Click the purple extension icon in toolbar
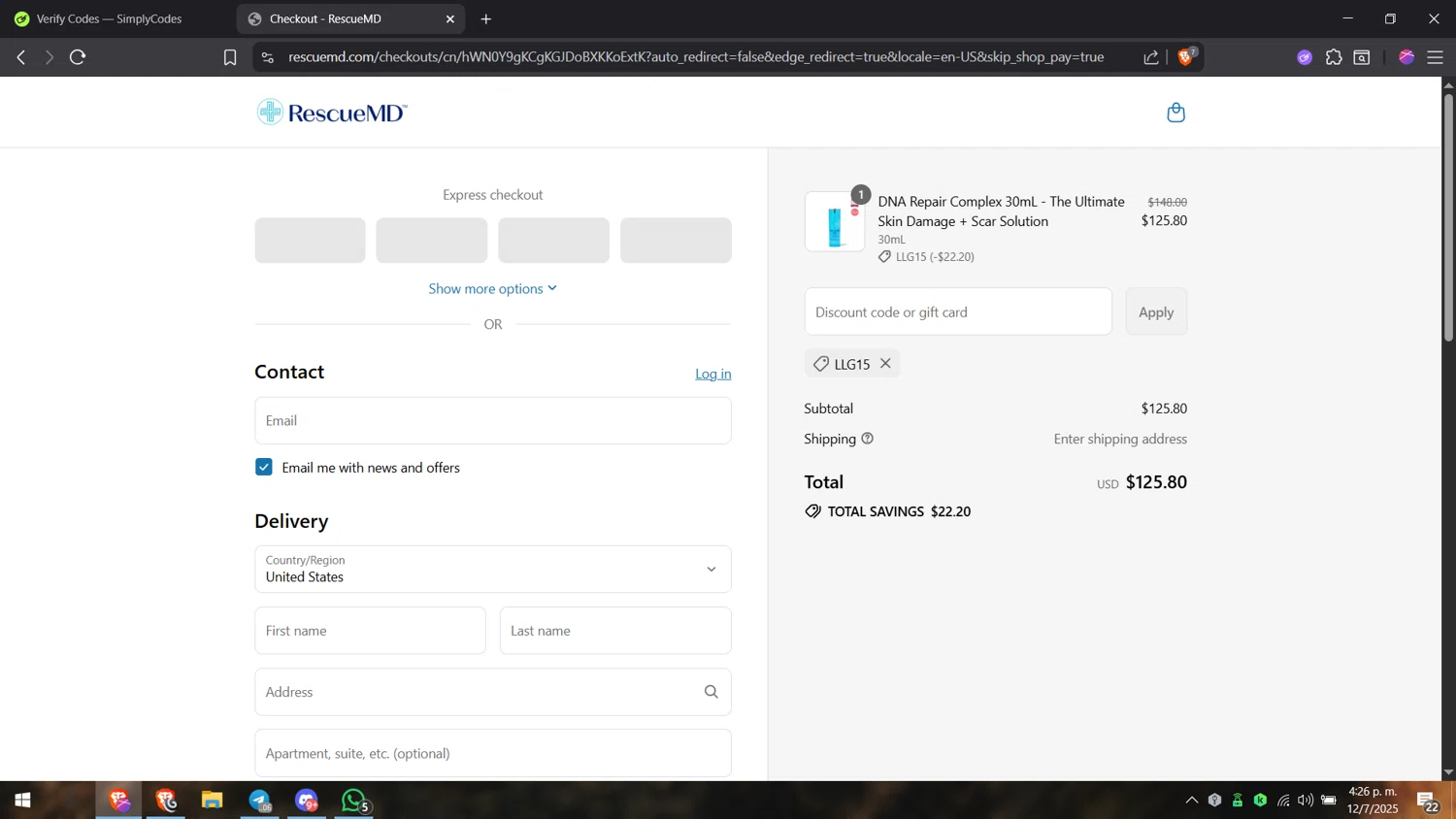Screen dimensions: 1456x819 (x=1305, y=57)
